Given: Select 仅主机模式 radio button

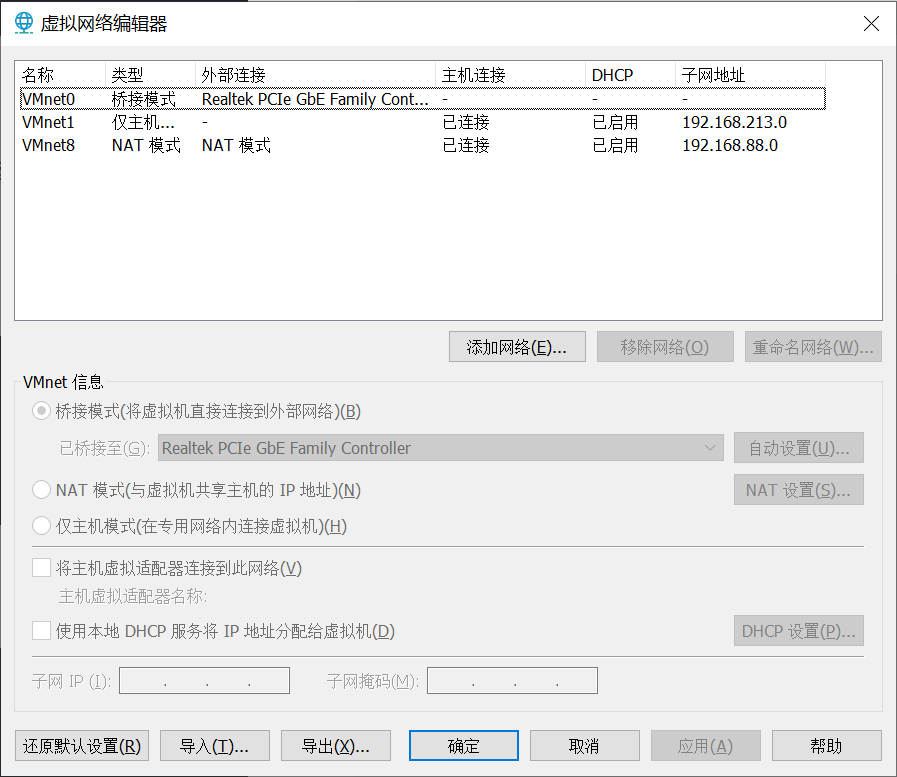Looking at the screenshot, I should coord(41,526).
